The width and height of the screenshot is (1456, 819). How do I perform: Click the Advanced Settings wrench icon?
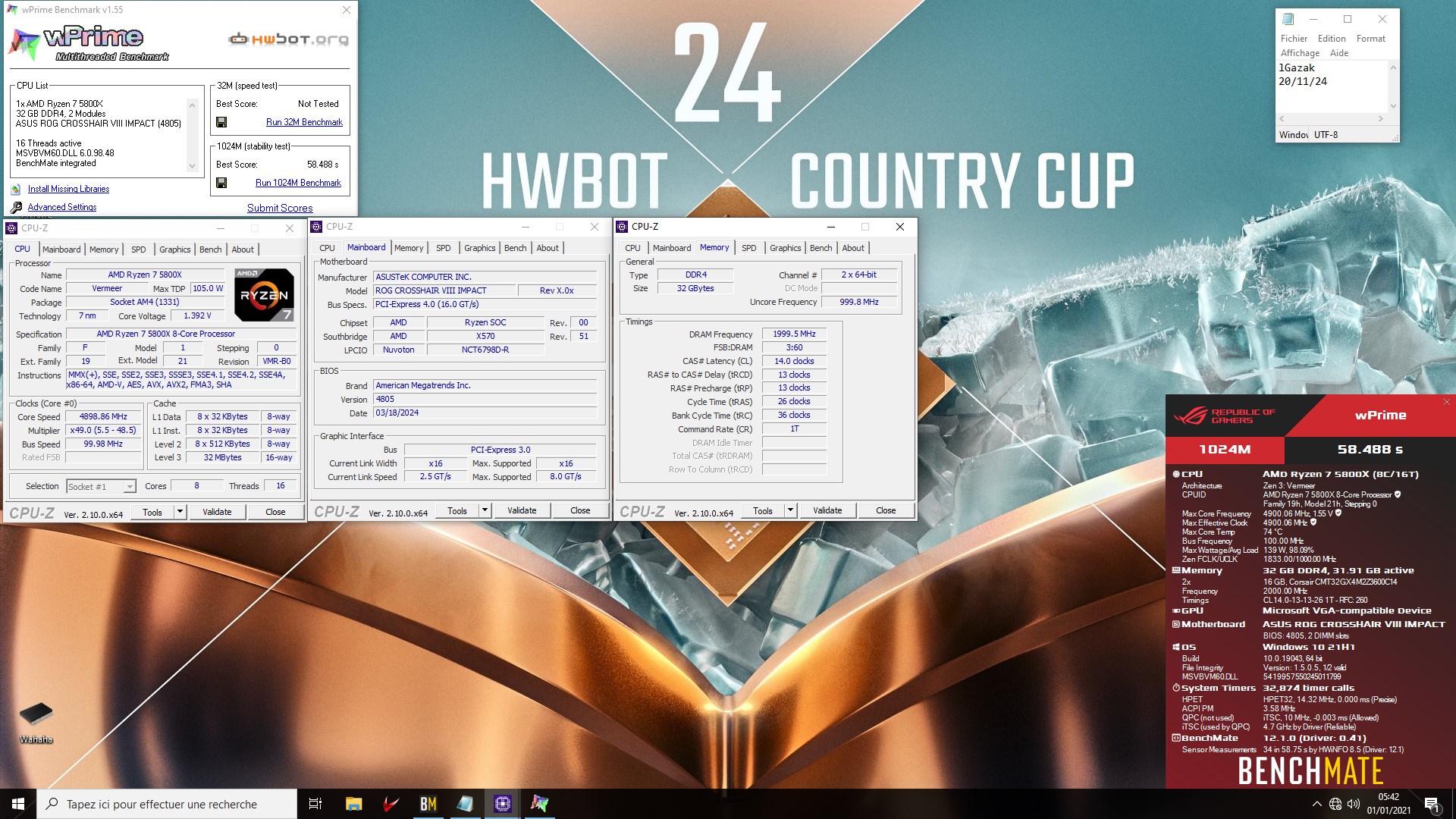click(16, 207)
